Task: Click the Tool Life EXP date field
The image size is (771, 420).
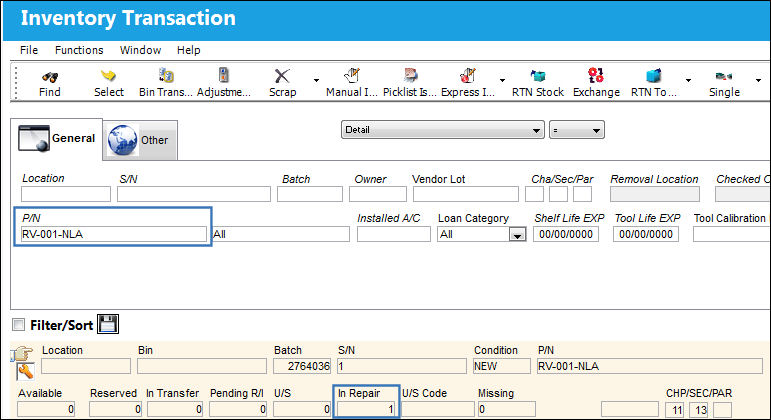Action: [646, 234]
